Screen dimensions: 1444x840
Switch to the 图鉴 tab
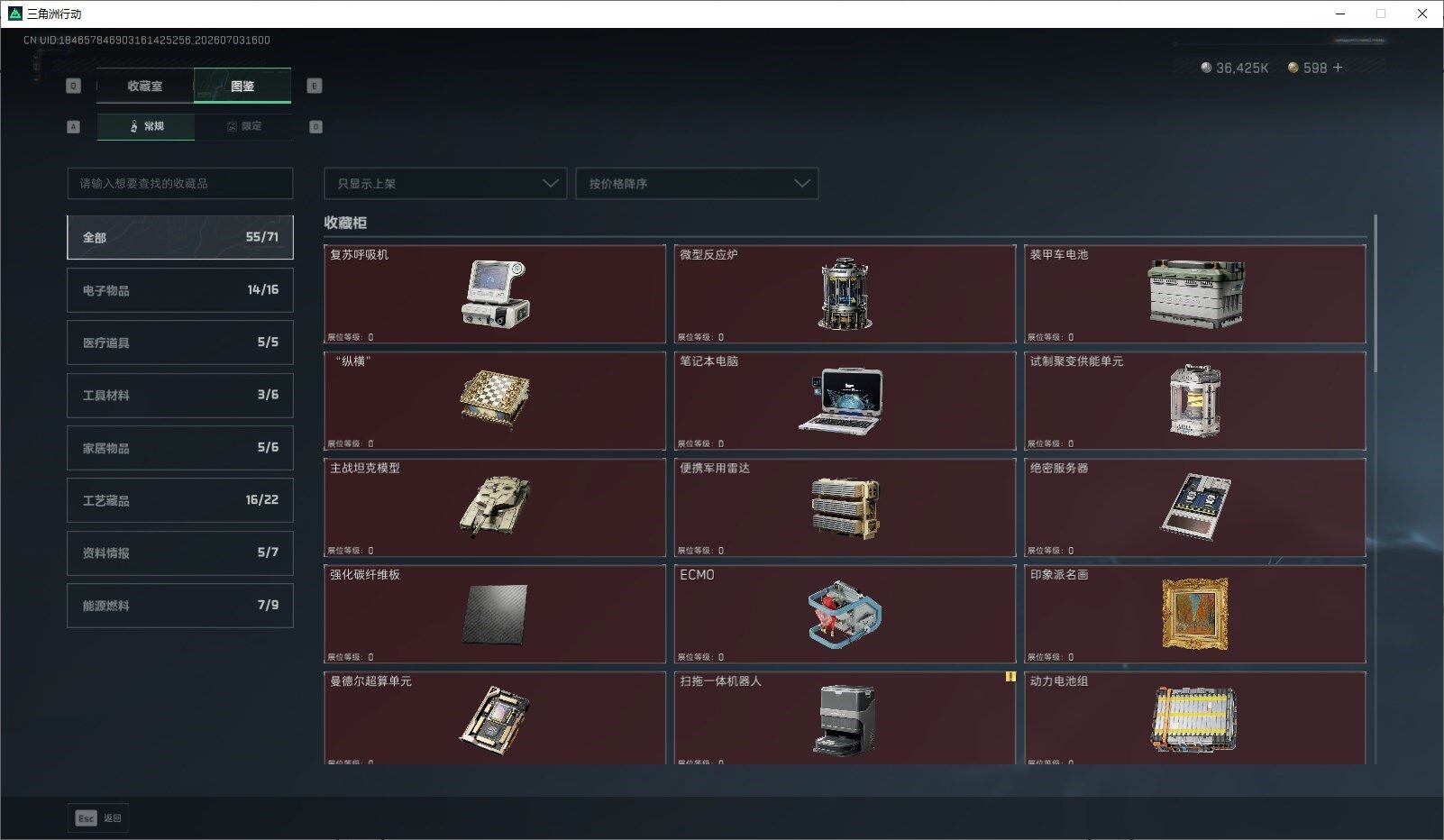tap(242, 86)
